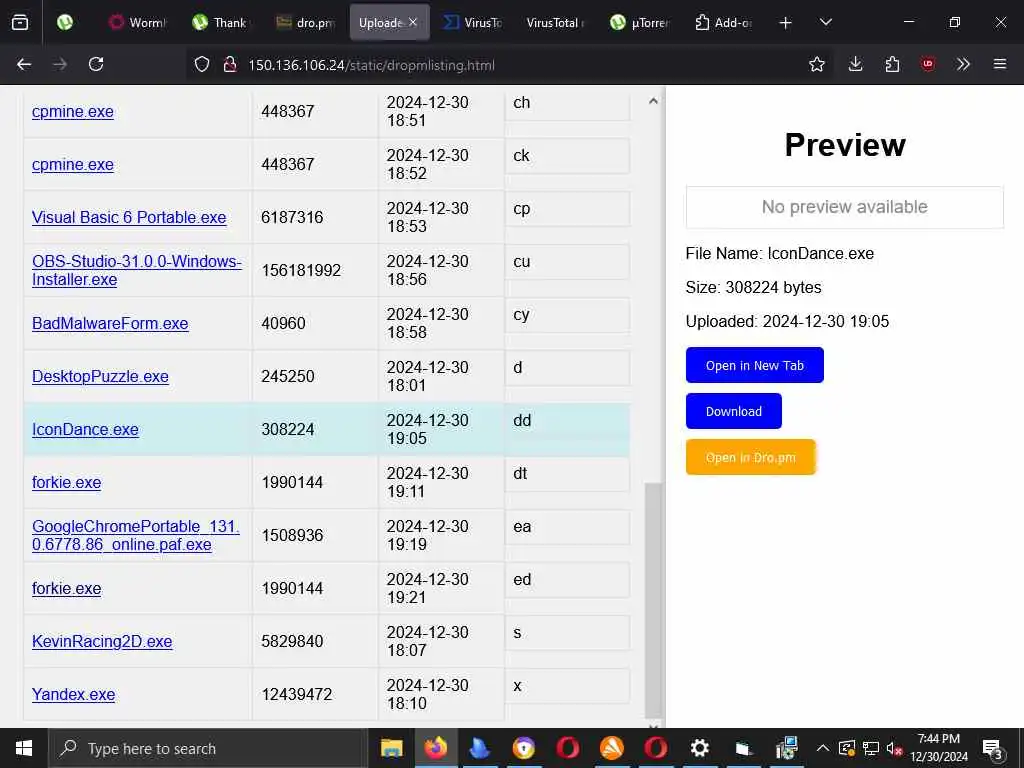Open the GoogleChromePortable online.paf.exe link
The width and height of the screenshot is (1024, 768).
pos(136,535)
